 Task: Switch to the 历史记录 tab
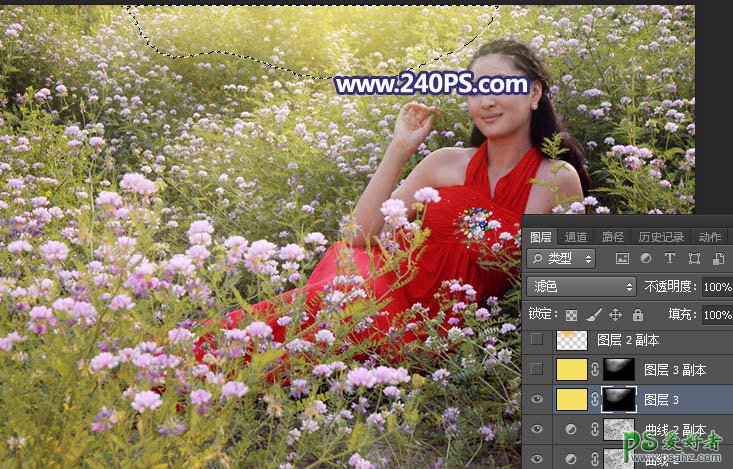click(661, 237)
